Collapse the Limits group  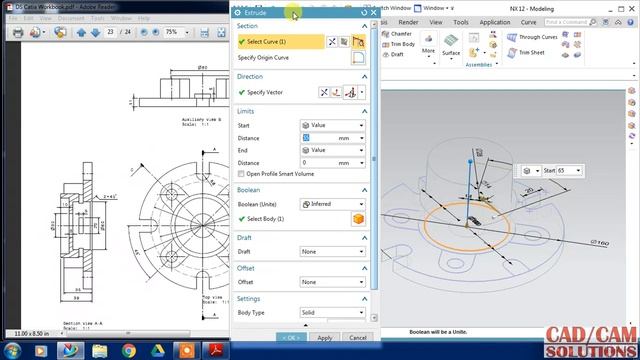click(x=364, y=111)
